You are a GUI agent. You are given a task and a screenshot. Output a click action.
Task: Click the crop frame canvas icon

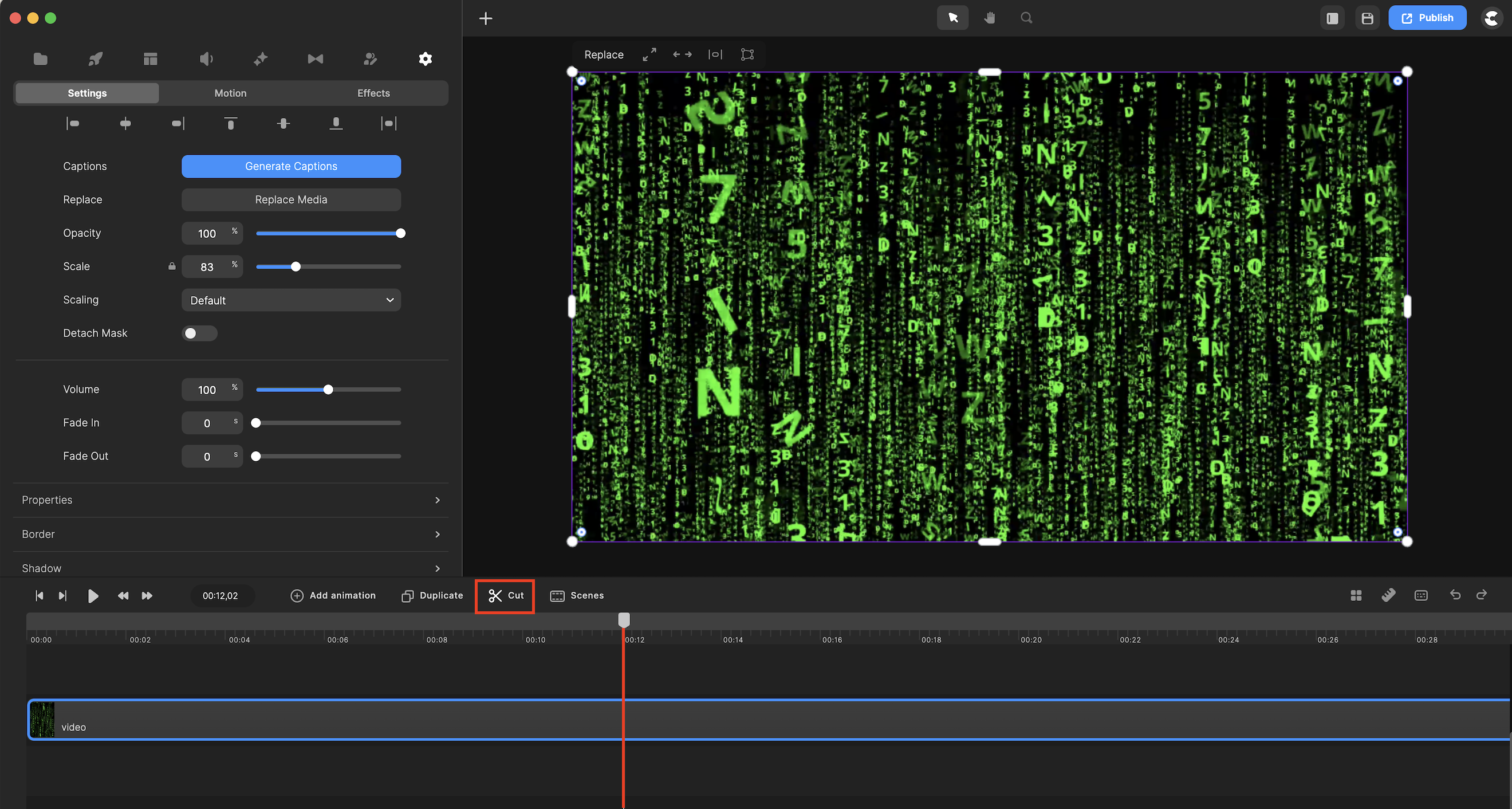point(747,54)
